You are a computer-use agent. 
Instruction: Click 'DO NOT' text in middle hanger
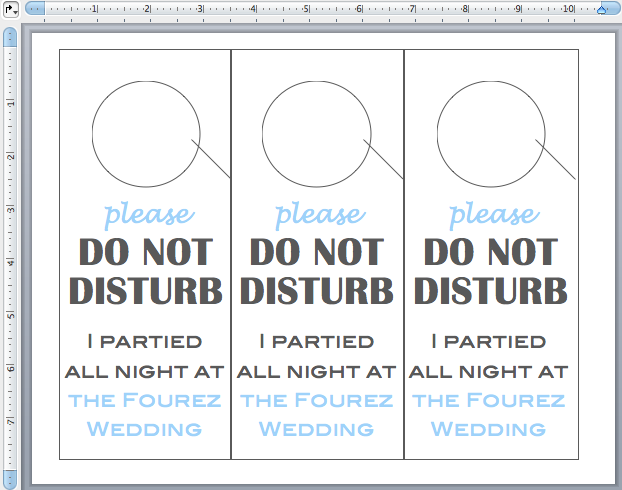pyautogui.click(x=317, y=252)
